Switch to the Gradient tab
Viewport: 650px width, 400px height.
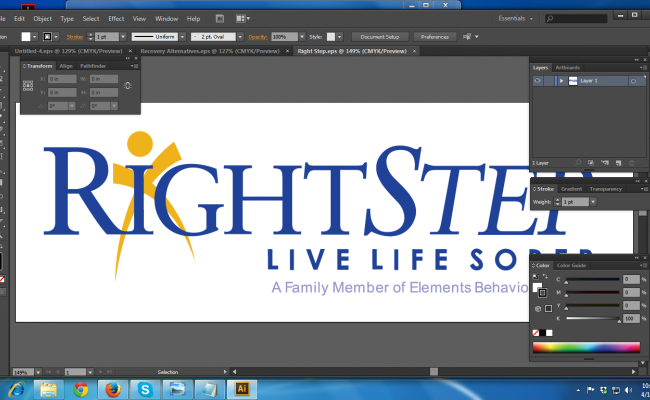point(571,189)
